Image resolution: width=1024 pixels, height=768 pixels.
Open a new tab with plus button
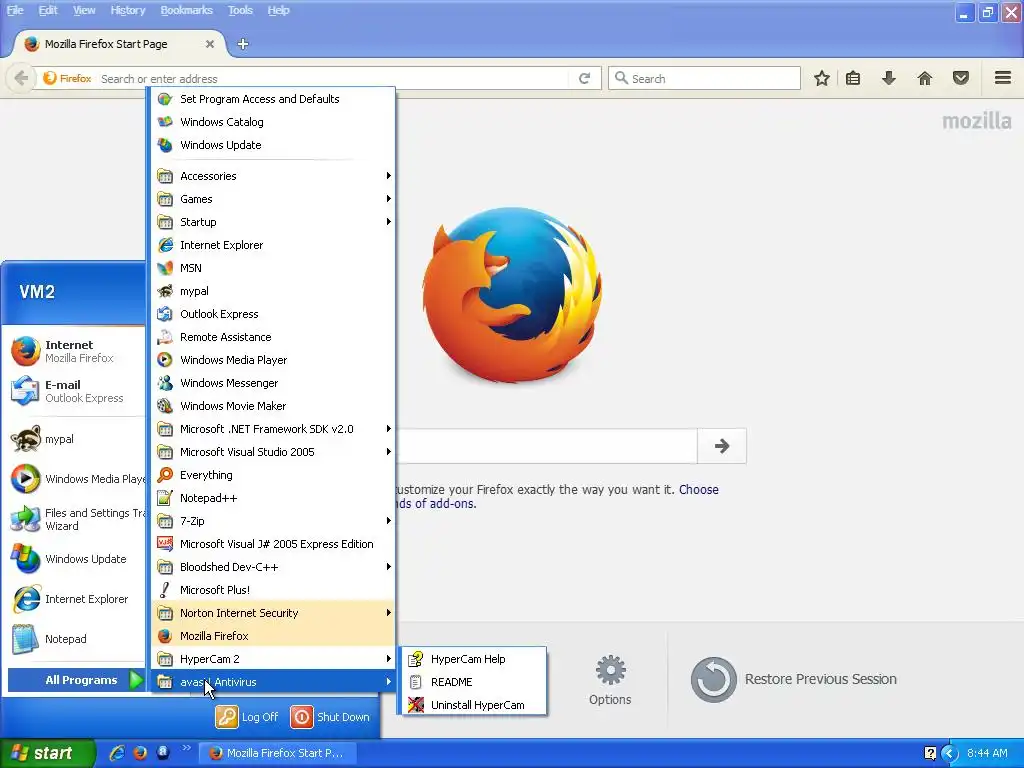pos(243,44)
